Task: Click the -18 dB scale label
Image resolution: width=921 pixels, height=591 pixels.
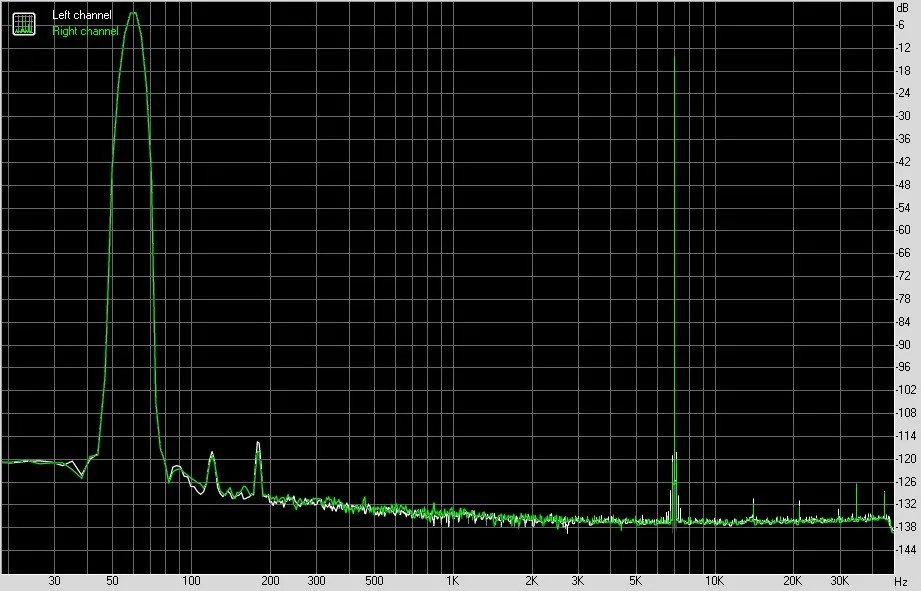Action: click(903, 70)
